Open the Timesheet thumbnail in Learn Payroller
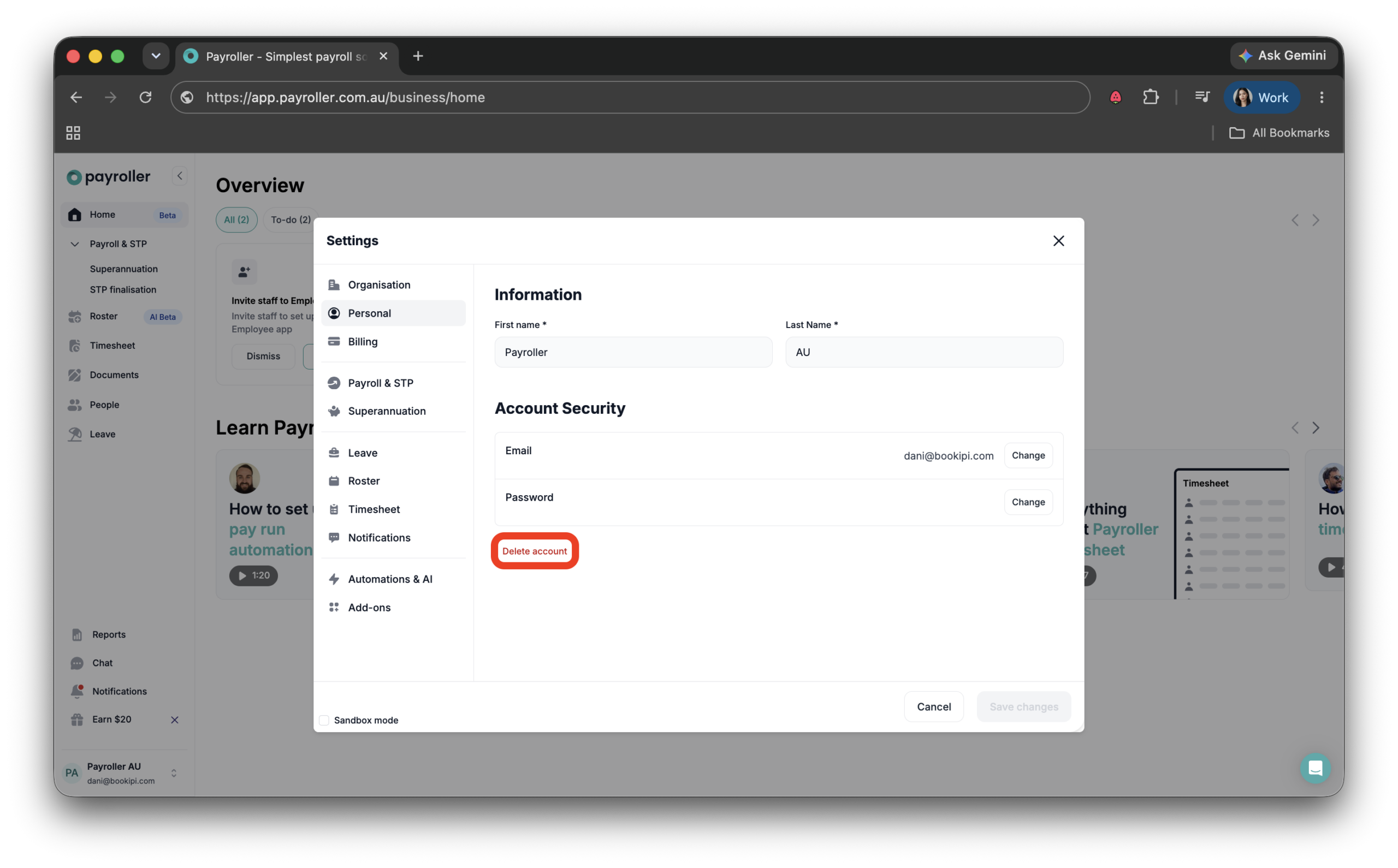This screenshot has height=868, width=1398. coord(1232,534)
